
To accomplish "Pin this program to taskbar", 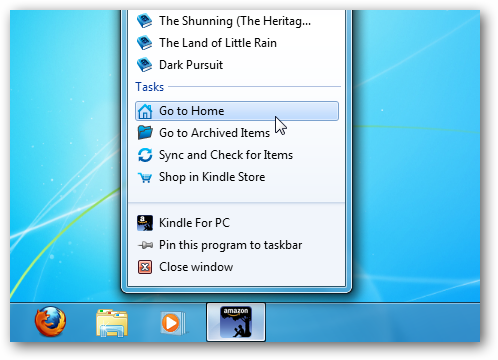I will point(237,245).
